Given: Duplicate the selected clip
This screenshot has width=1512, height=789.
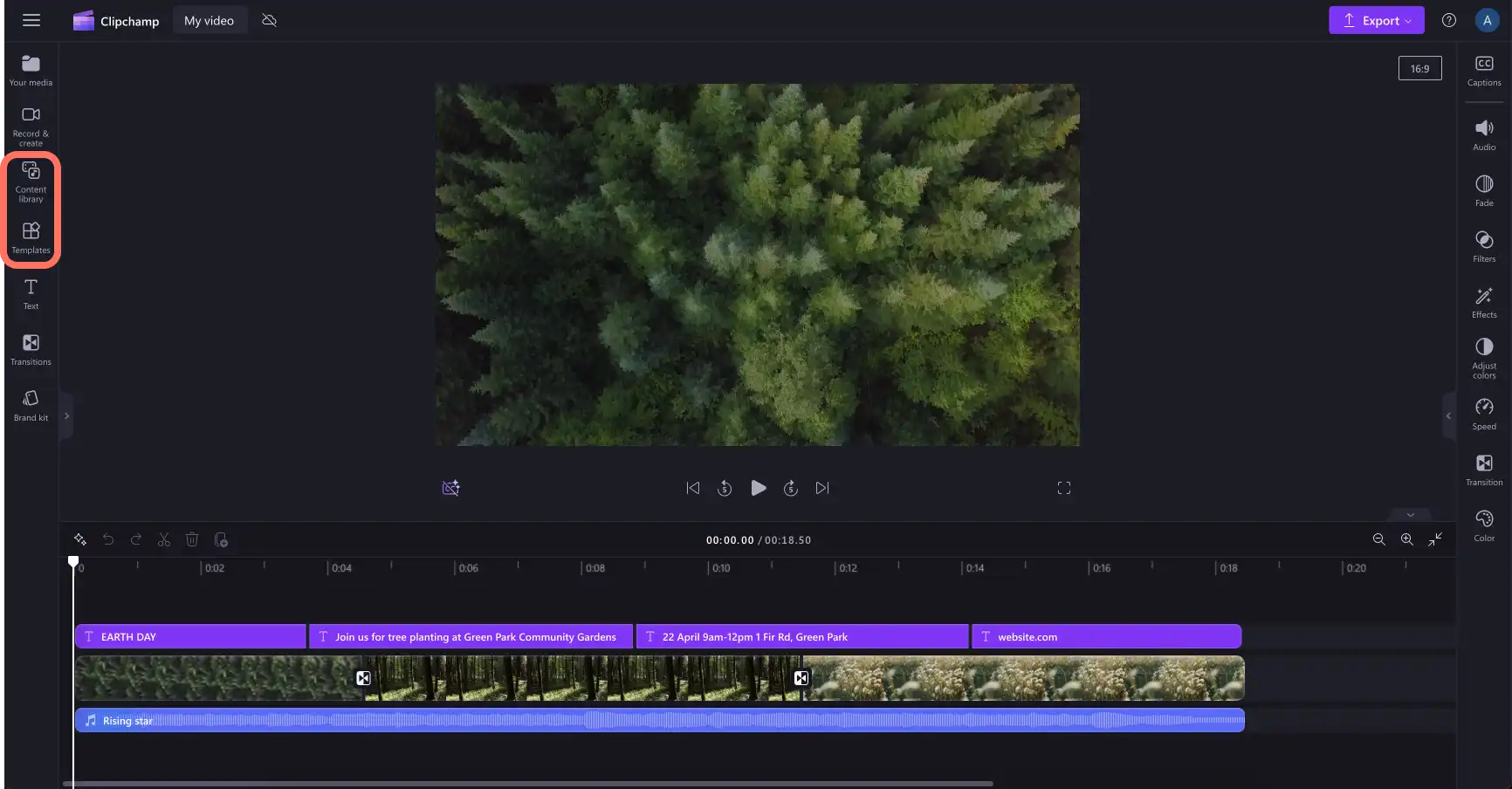Looking at the screenshot, I should coord(221,539).
